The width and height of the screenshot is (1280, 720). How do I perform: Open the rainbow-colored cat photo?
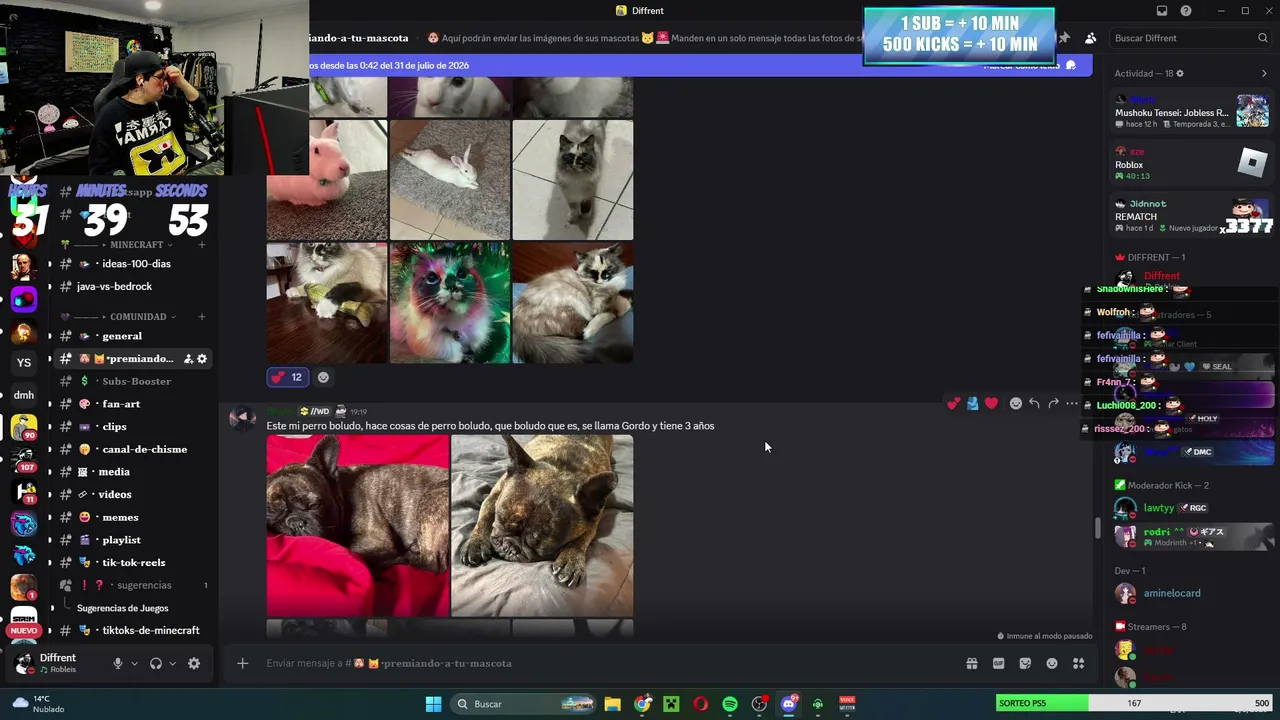(450, 303)
